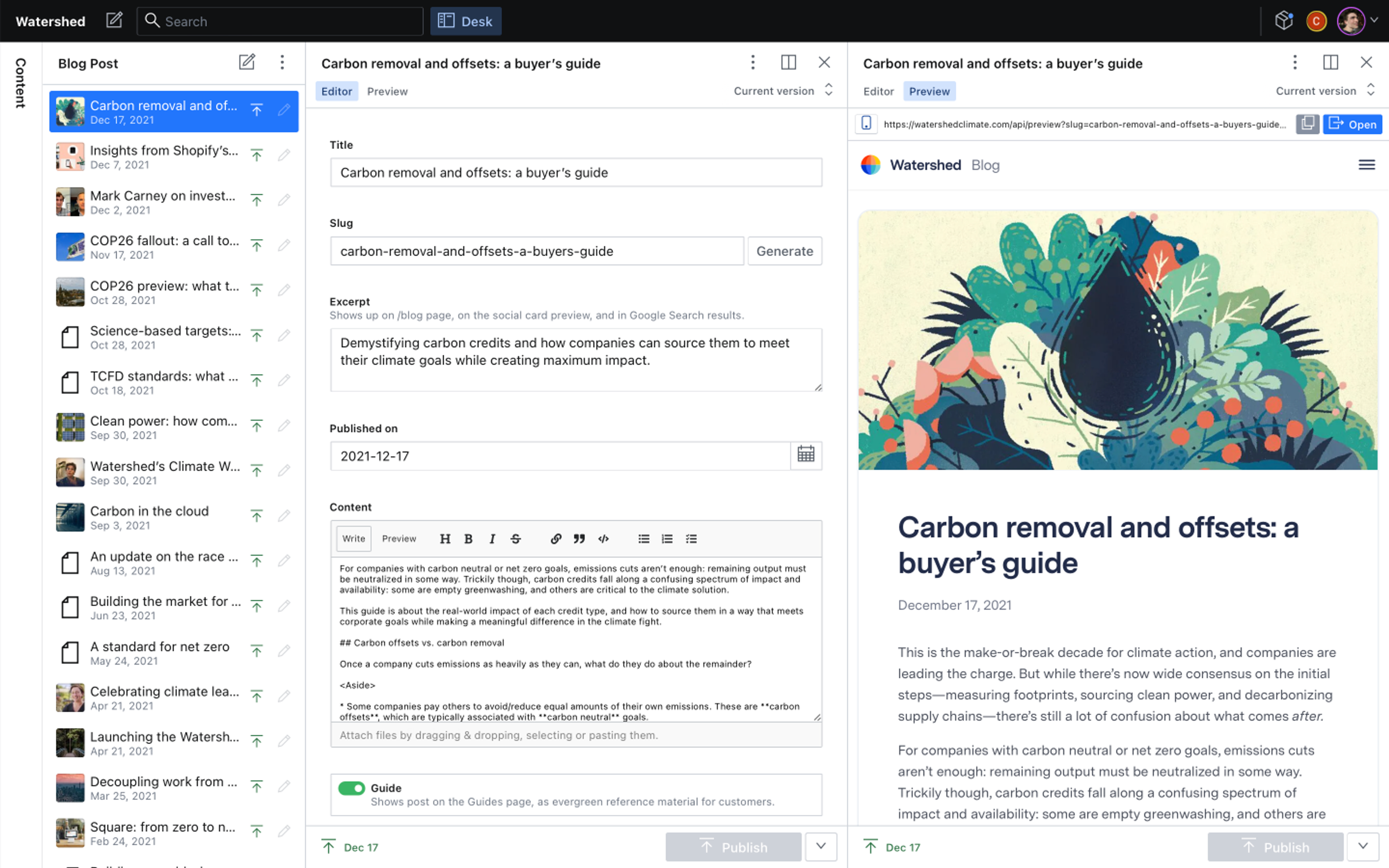This screenshot has height=868, width=1389.
Task: Click the quote icon in content toolbar
Action: (579, 539)
